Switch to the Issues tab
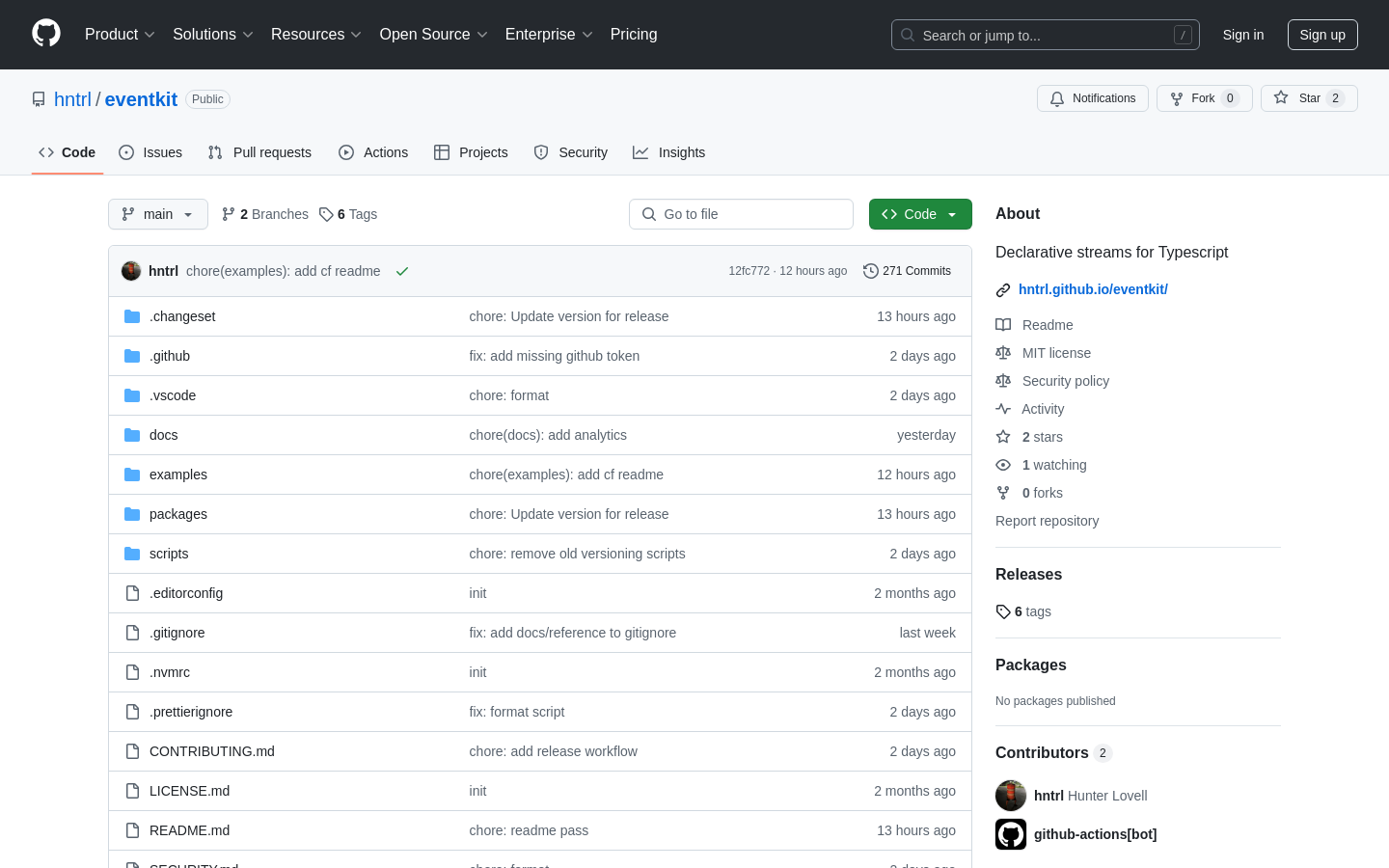1389x868 pixels. click(150, 152)
